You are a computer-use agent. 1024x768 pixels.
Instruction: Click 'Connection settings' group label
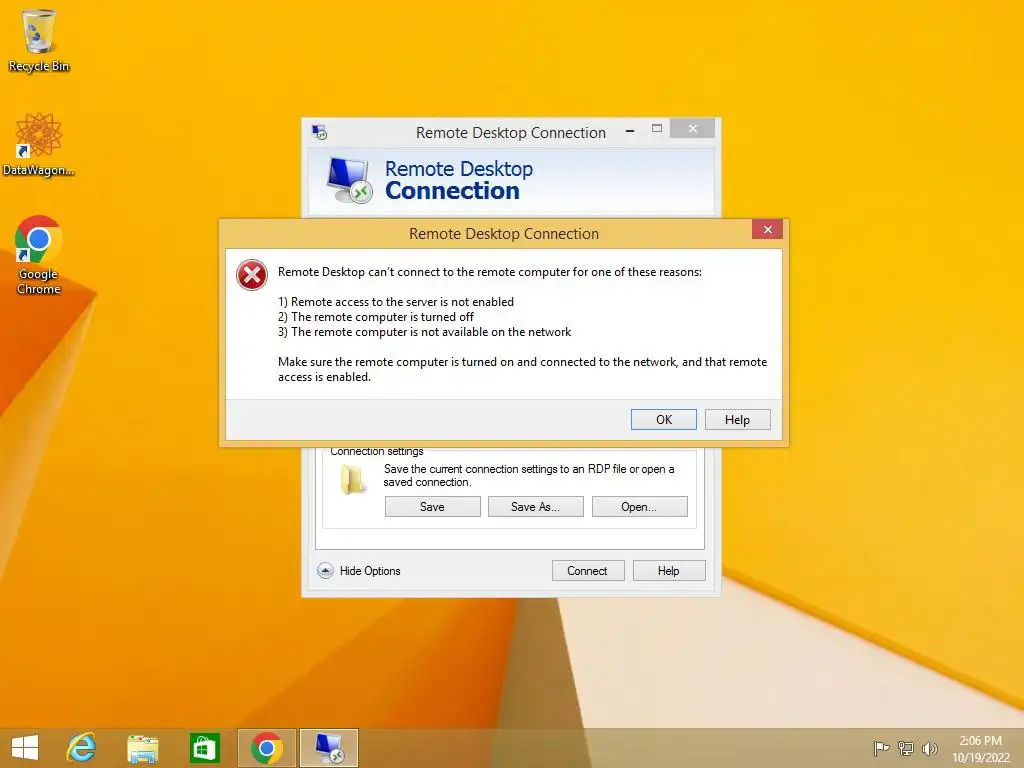(x=377, y=451)
